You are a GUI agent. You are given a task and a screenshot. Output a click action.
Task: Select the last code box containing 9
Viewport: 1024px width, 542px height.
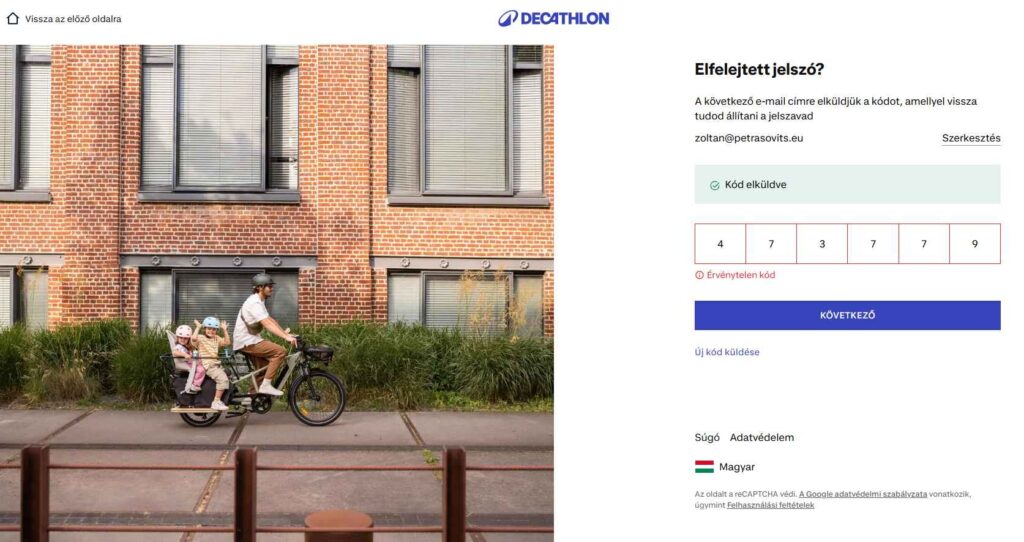pos(975,244)
